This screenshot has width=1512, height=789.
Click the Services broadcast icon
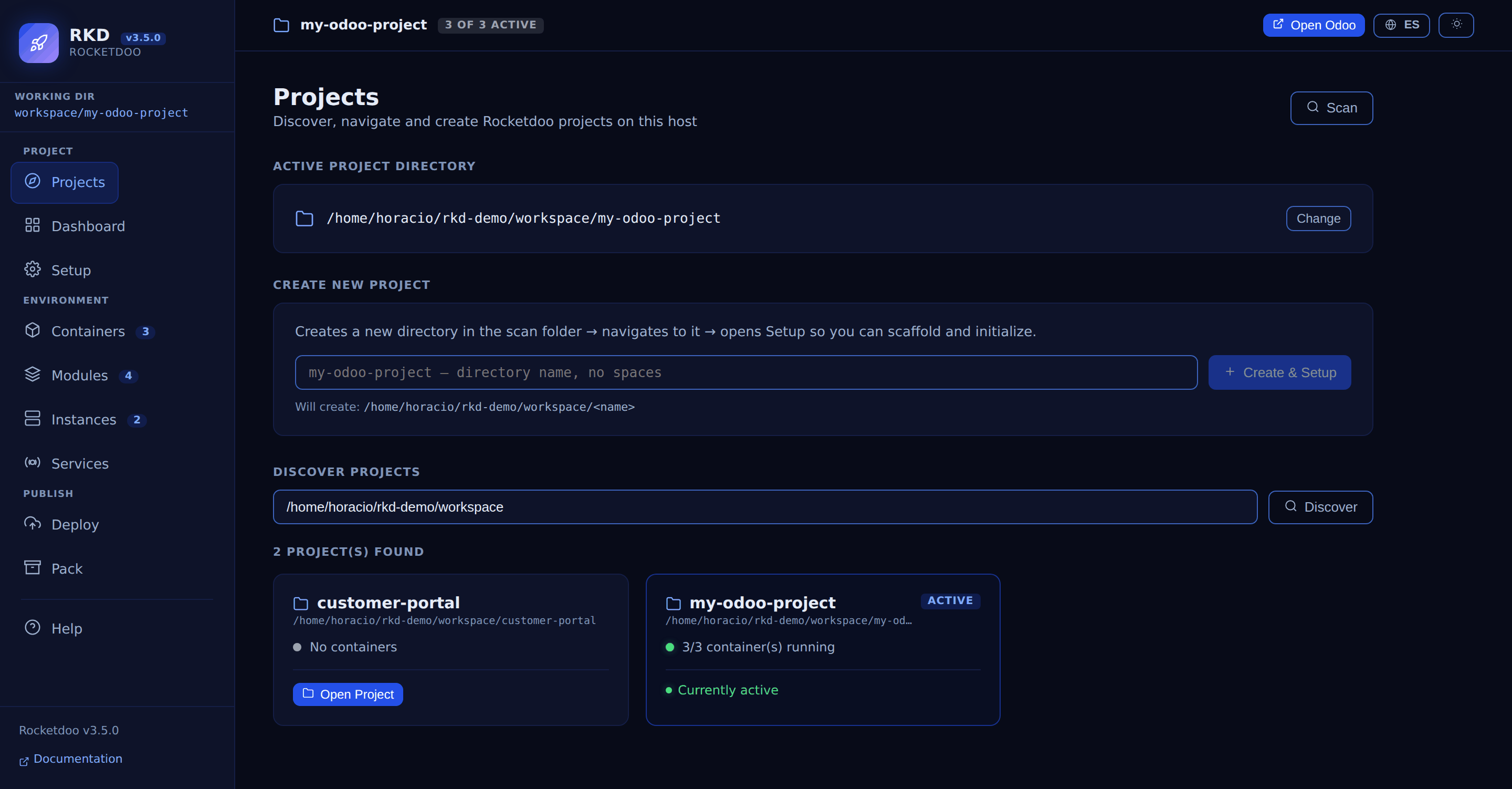point(33,463)
